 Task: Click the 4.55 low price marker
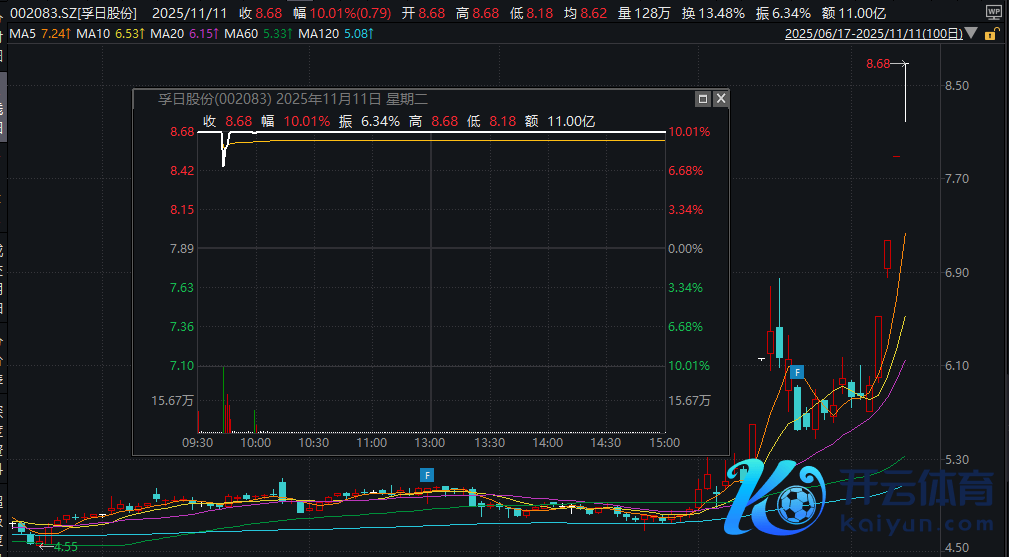66,546
